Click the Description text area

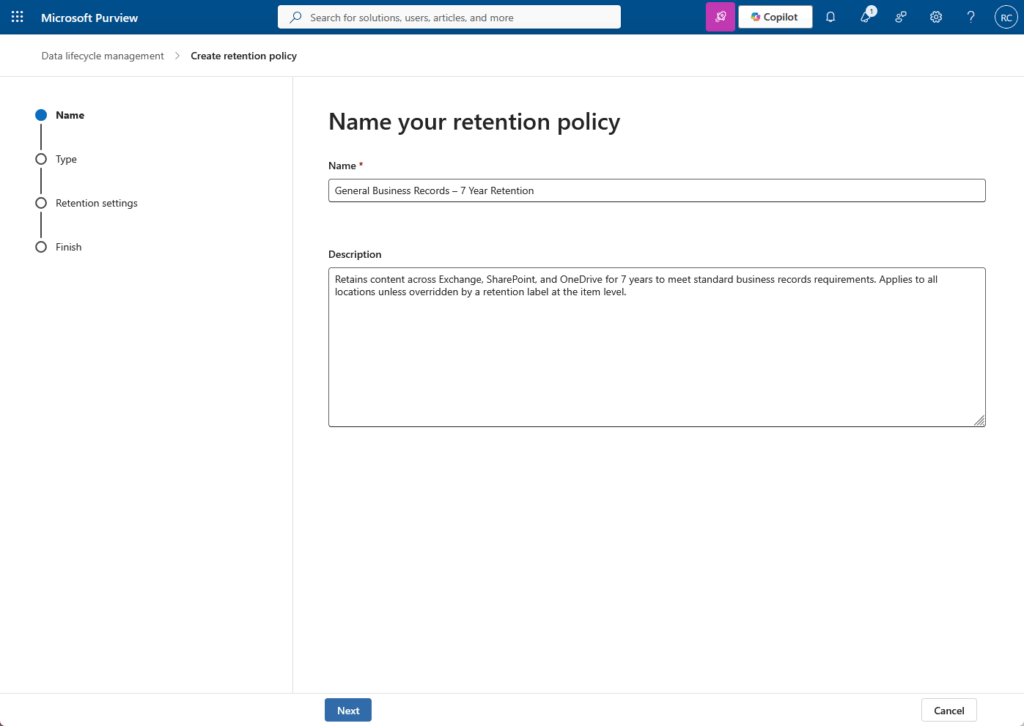pyautogui.click(x=656, y=347)
